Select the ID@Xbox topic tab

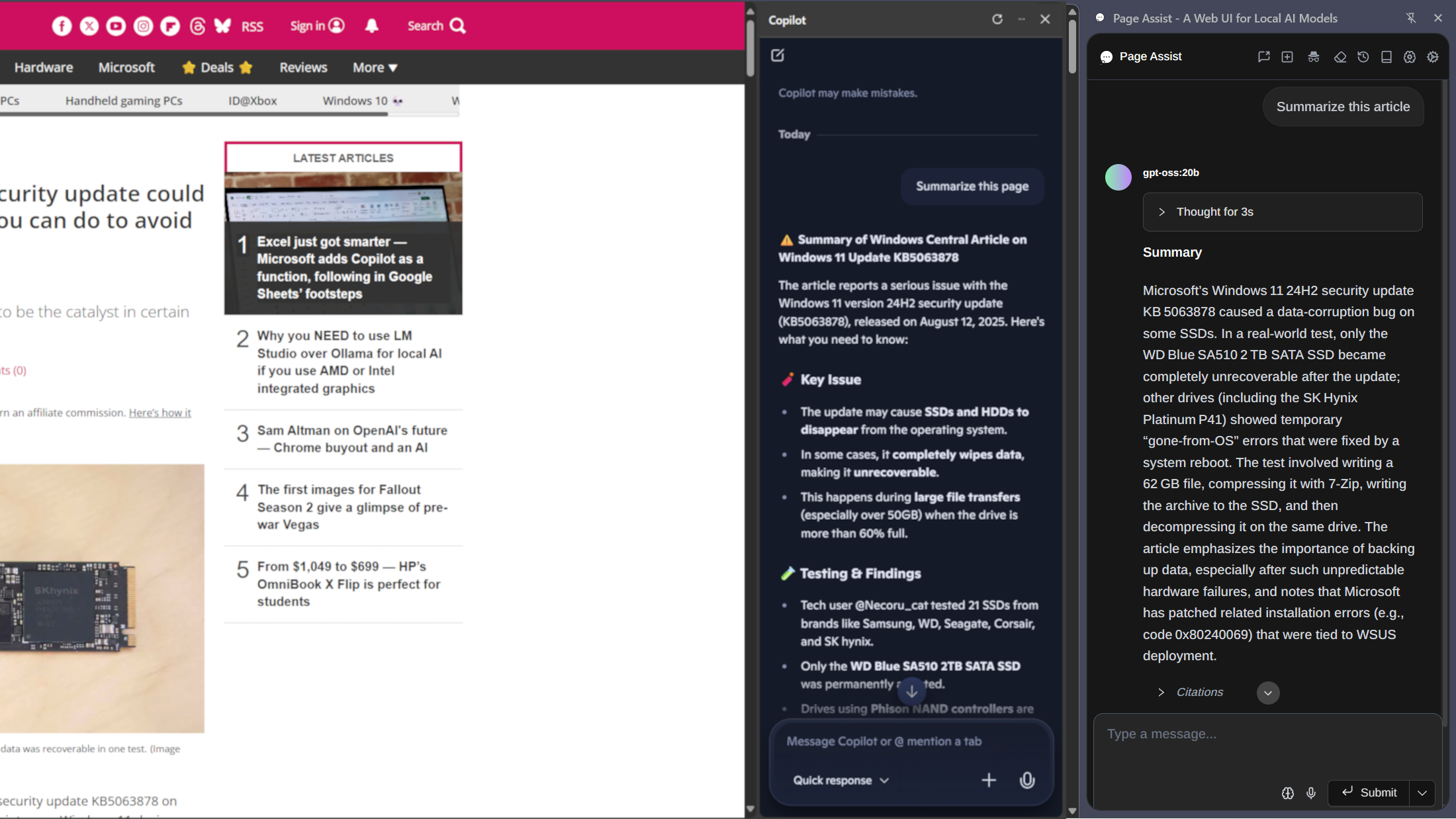253,101
